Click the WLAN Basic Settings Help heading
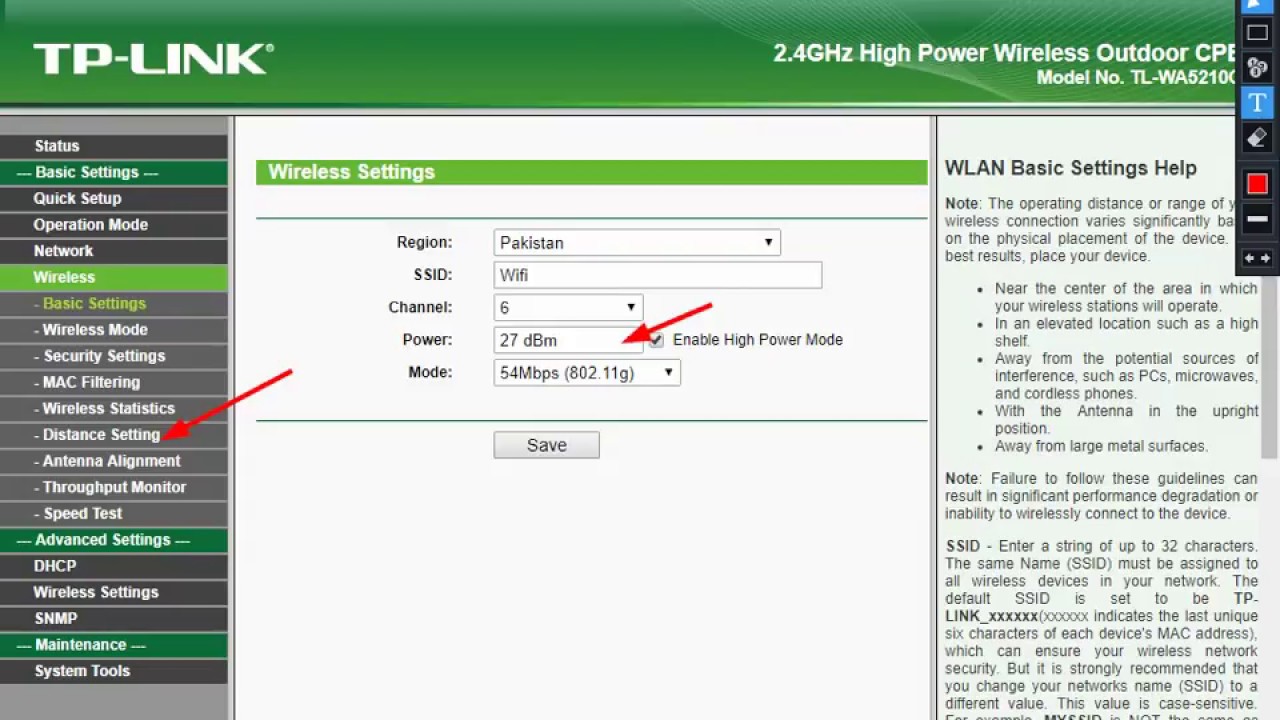This screenshot has width=1280, height=720. click(x=1071, y=168)
